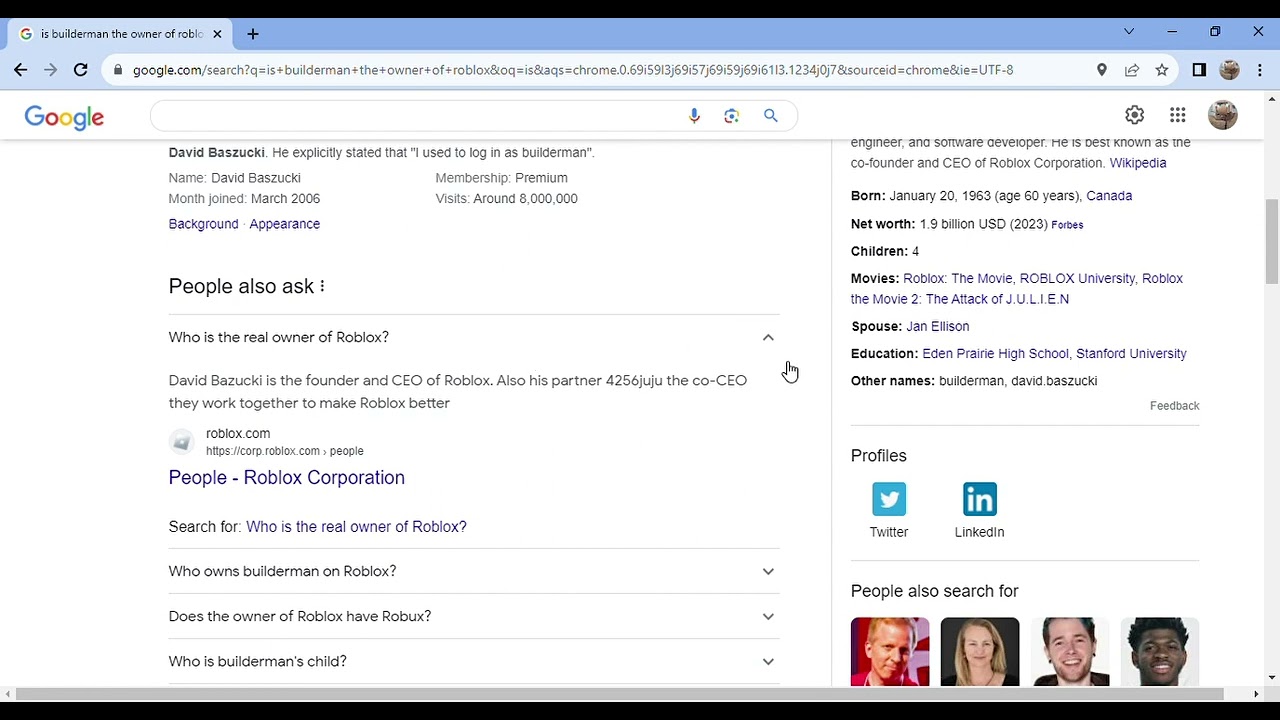Open a new browser tab

pos(253,34)
